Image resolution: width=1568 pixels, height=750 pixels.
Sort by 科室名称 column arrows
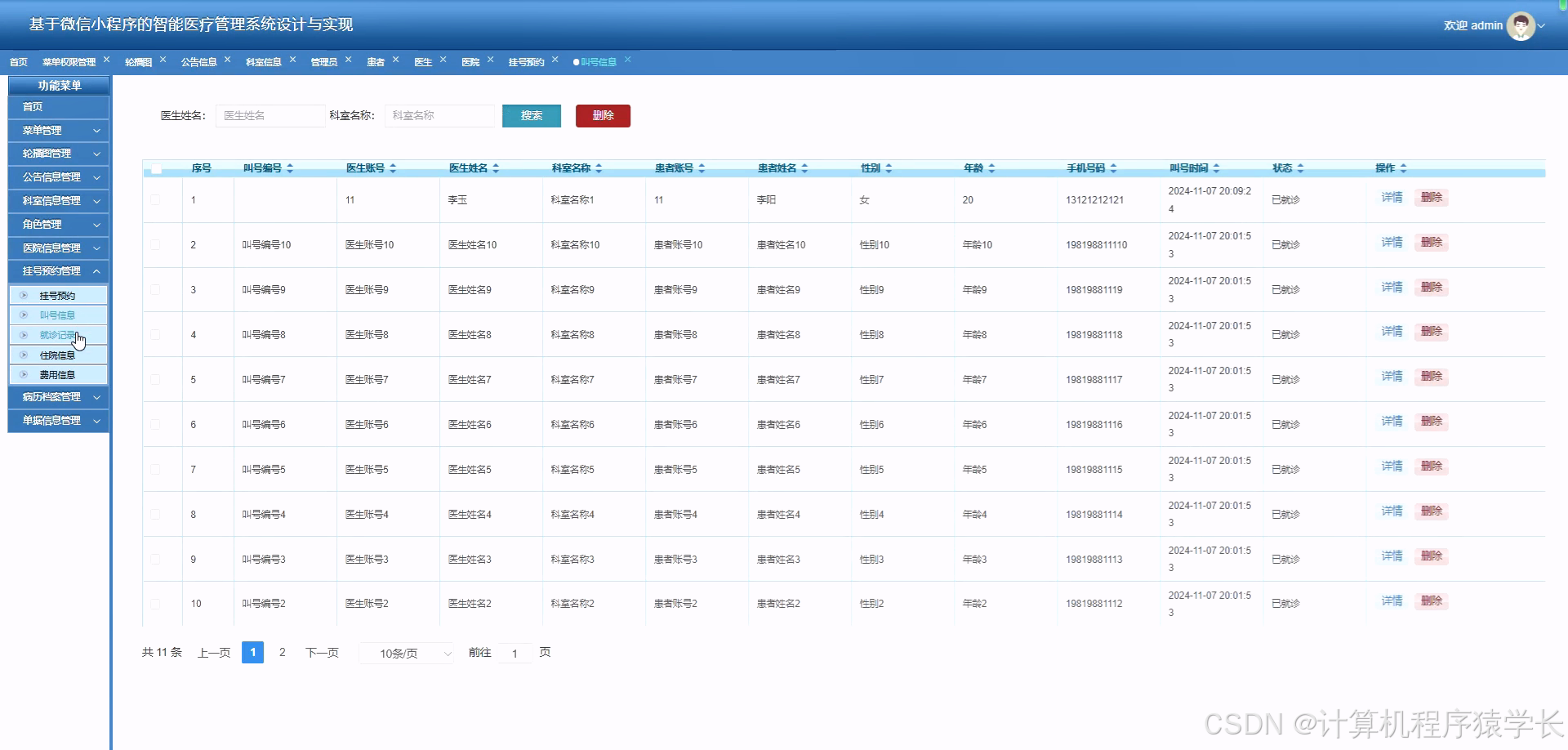[599, 168]
